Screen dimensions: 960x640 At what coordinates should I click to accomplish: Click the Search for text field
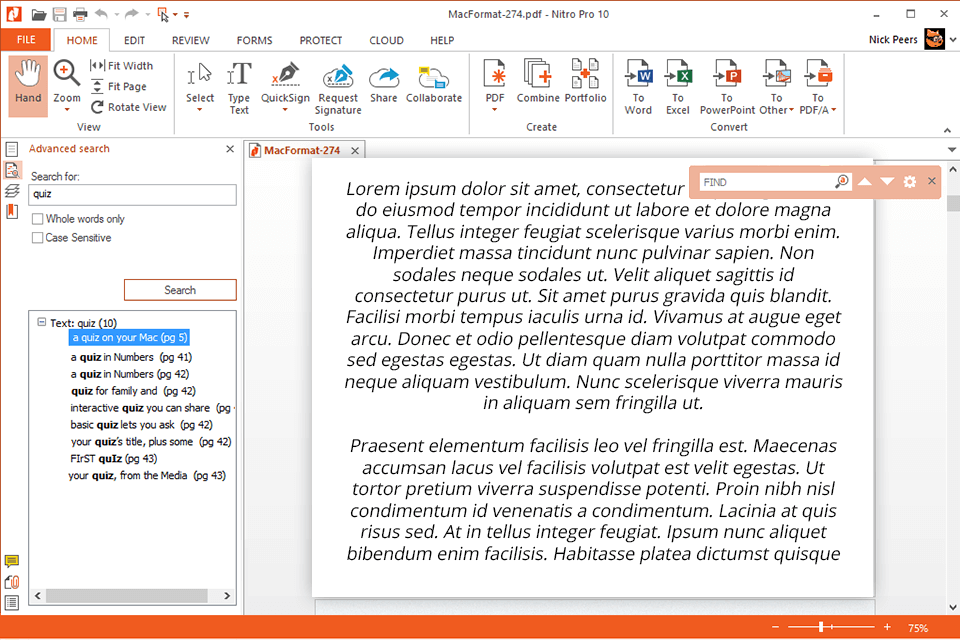(x=133, y=195)
